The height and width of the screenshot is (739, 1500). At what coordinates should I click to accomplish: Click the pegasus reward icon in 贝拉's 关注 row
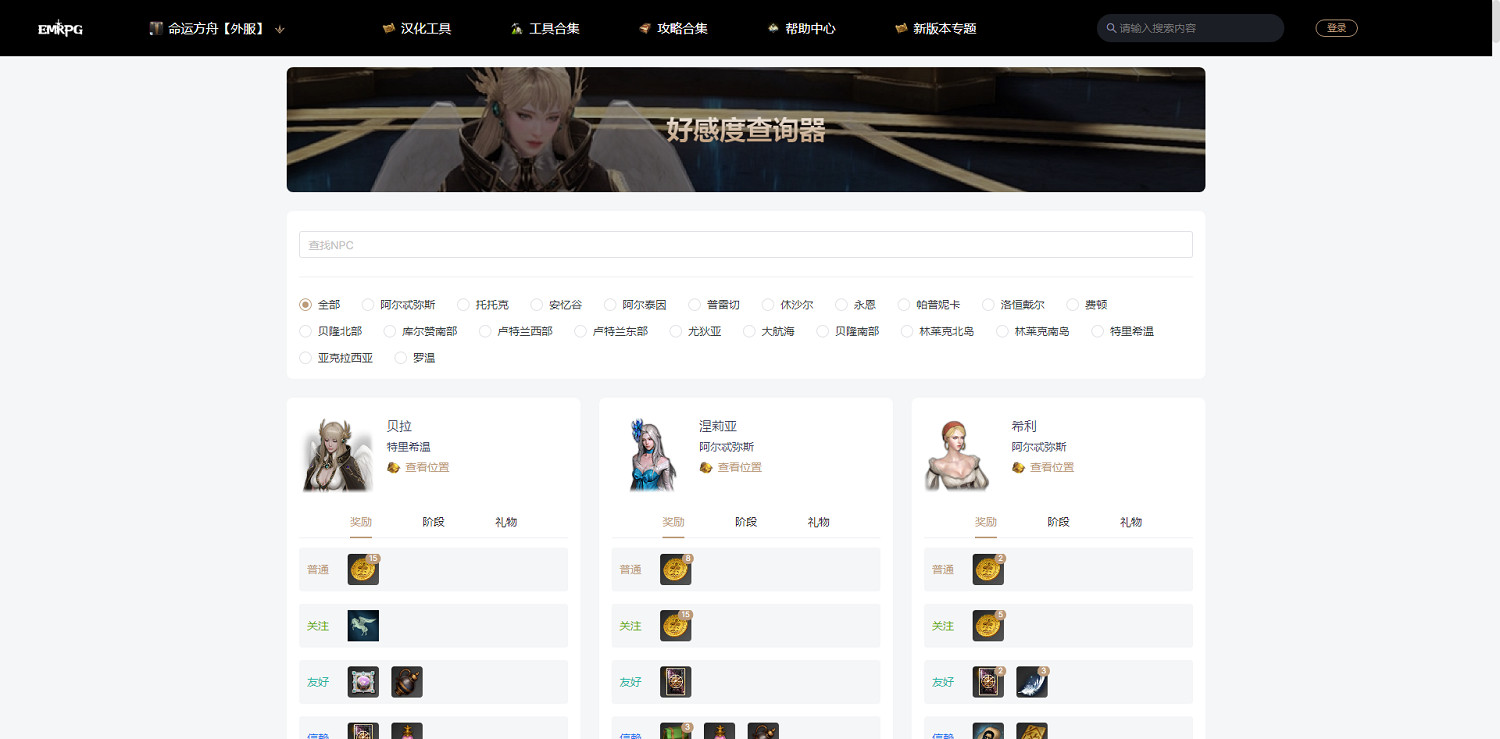click(362, 625)
